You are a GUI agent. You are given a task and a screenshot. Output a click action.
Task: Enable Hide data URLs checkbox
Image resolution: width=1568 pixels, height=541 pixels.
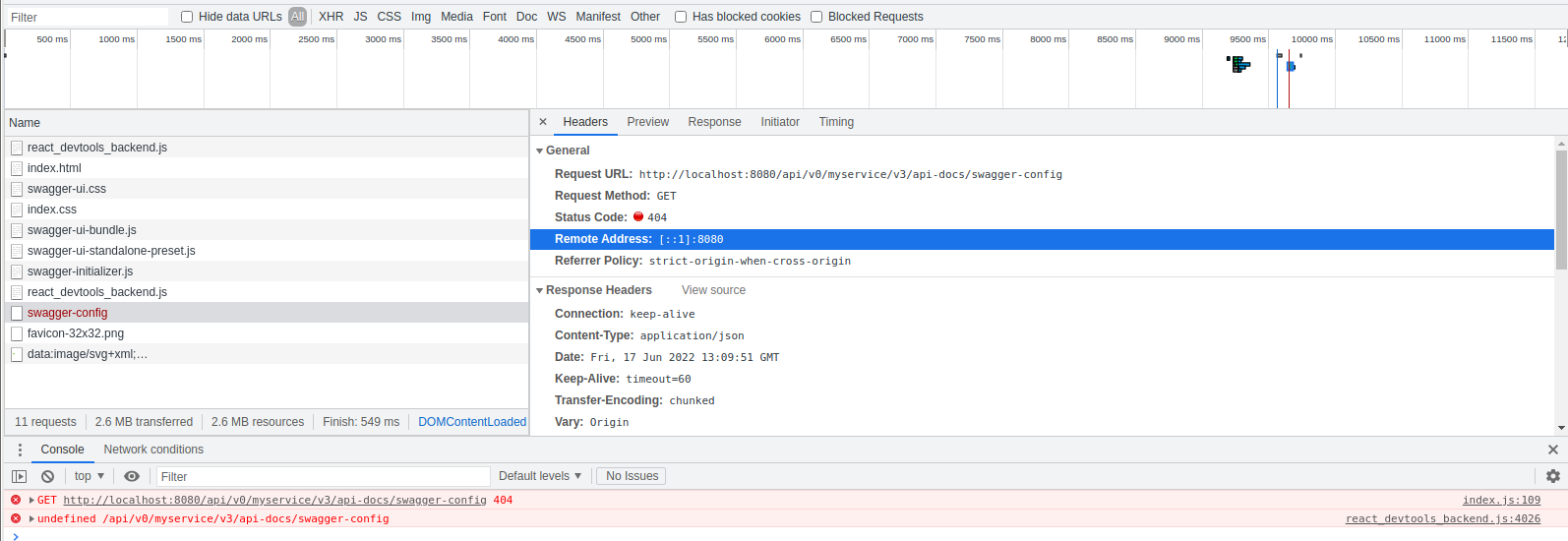tap(187, 17)
